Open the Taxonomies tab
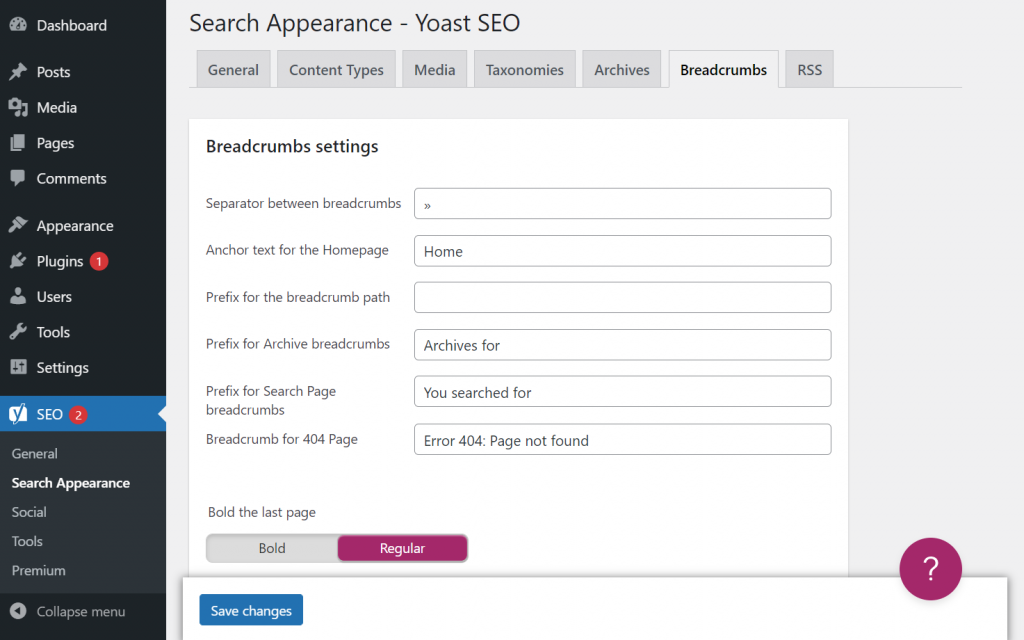 point(524,70)
